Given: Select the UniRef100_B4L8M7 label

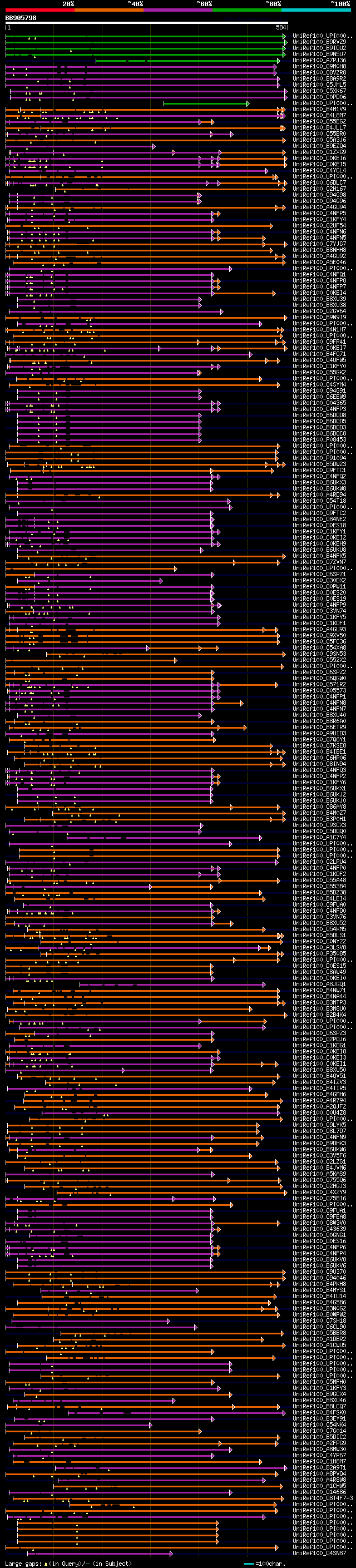Looking at the screenshot, I should click(x=319, y=116).
